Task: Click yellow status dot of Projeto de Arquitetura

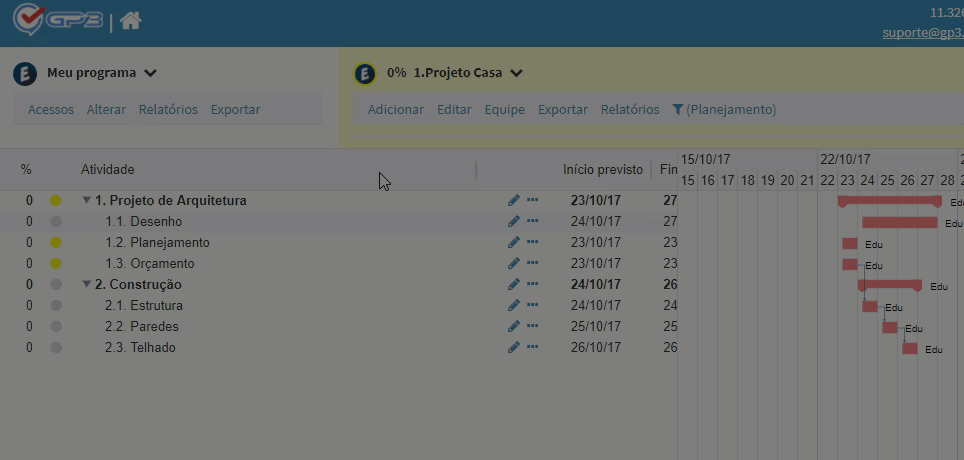Action: tap(56, 200)
